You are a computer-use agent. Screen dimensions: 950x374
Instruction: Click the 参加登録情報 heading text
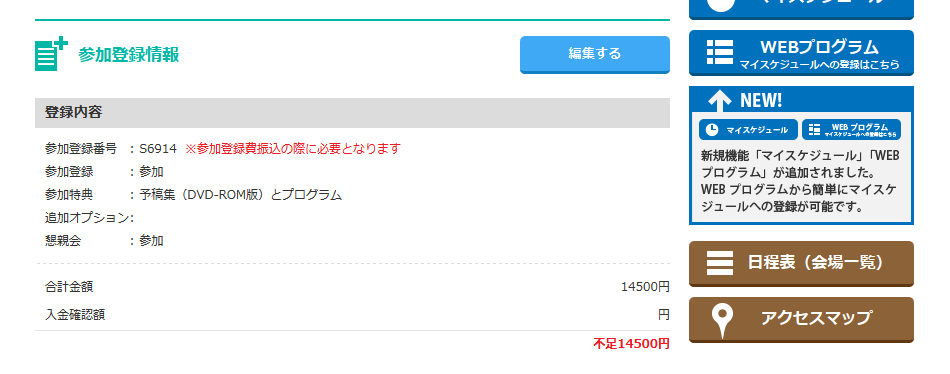pyautogui.click(x=128, y=55)
